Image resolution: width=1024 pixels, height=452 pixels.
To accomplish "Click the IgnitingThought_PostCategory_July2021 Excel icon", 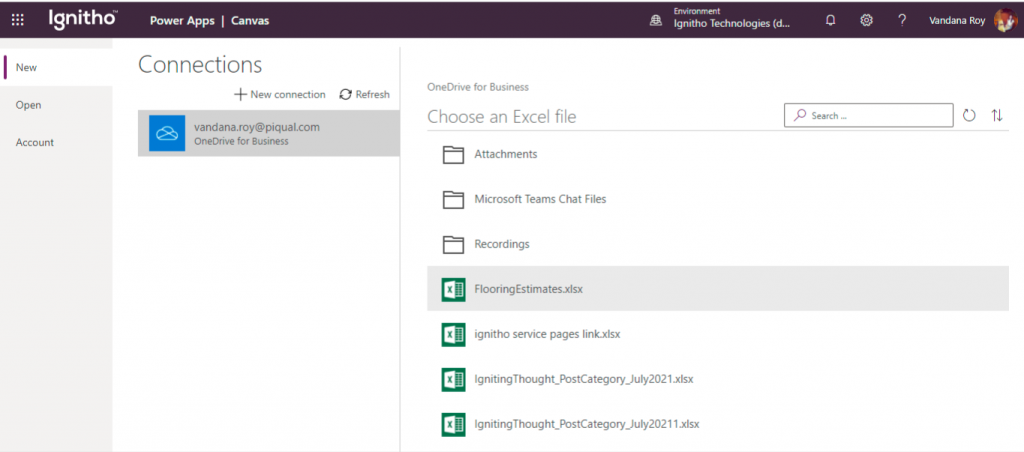I will click(453, 379).
